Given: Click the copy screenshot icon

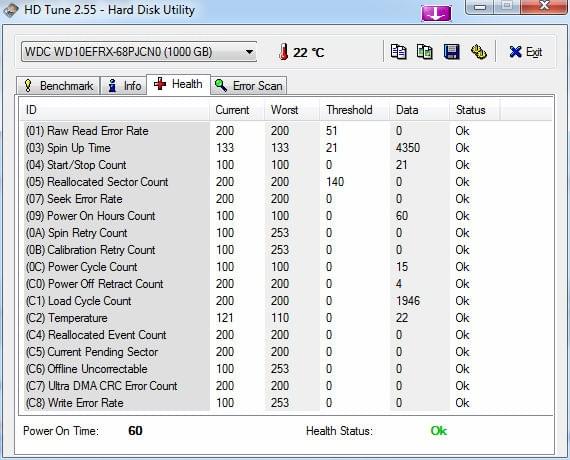Looking at the screenshot, I should (425, 52).
